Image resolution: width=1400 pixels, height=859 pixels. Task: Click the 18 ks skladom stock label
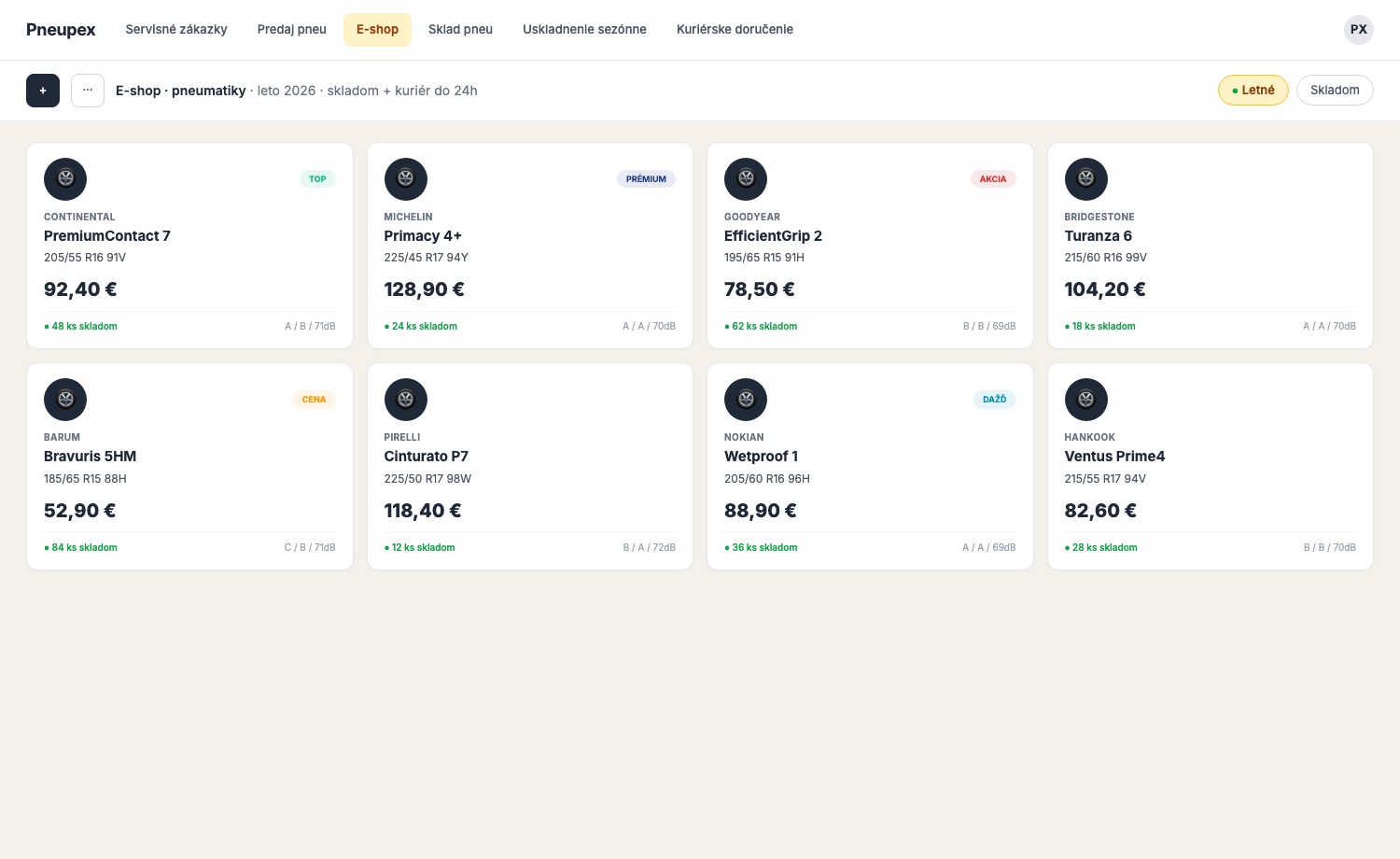[1100, 327]
